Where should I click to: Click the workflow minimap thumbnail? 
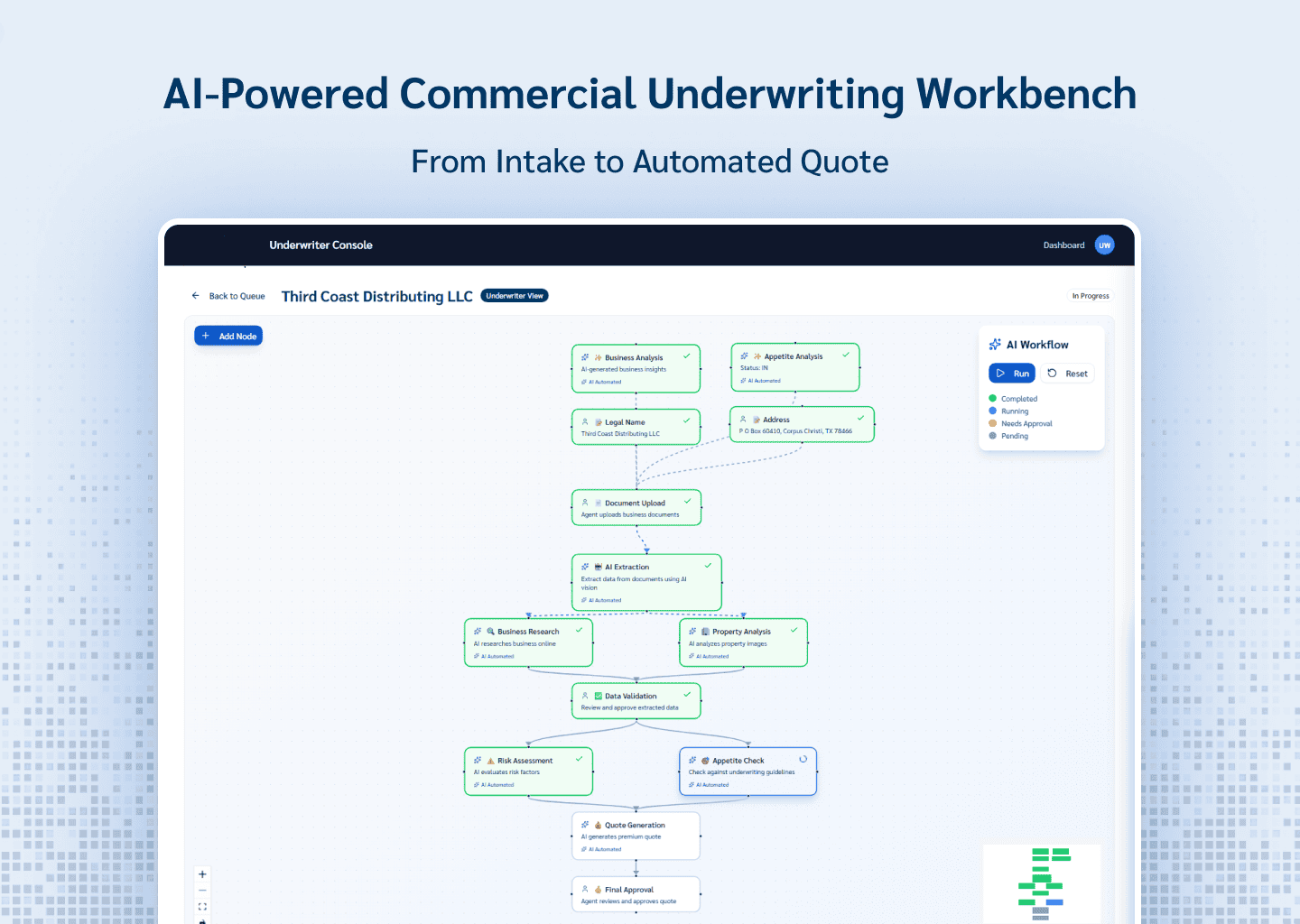1042,883
